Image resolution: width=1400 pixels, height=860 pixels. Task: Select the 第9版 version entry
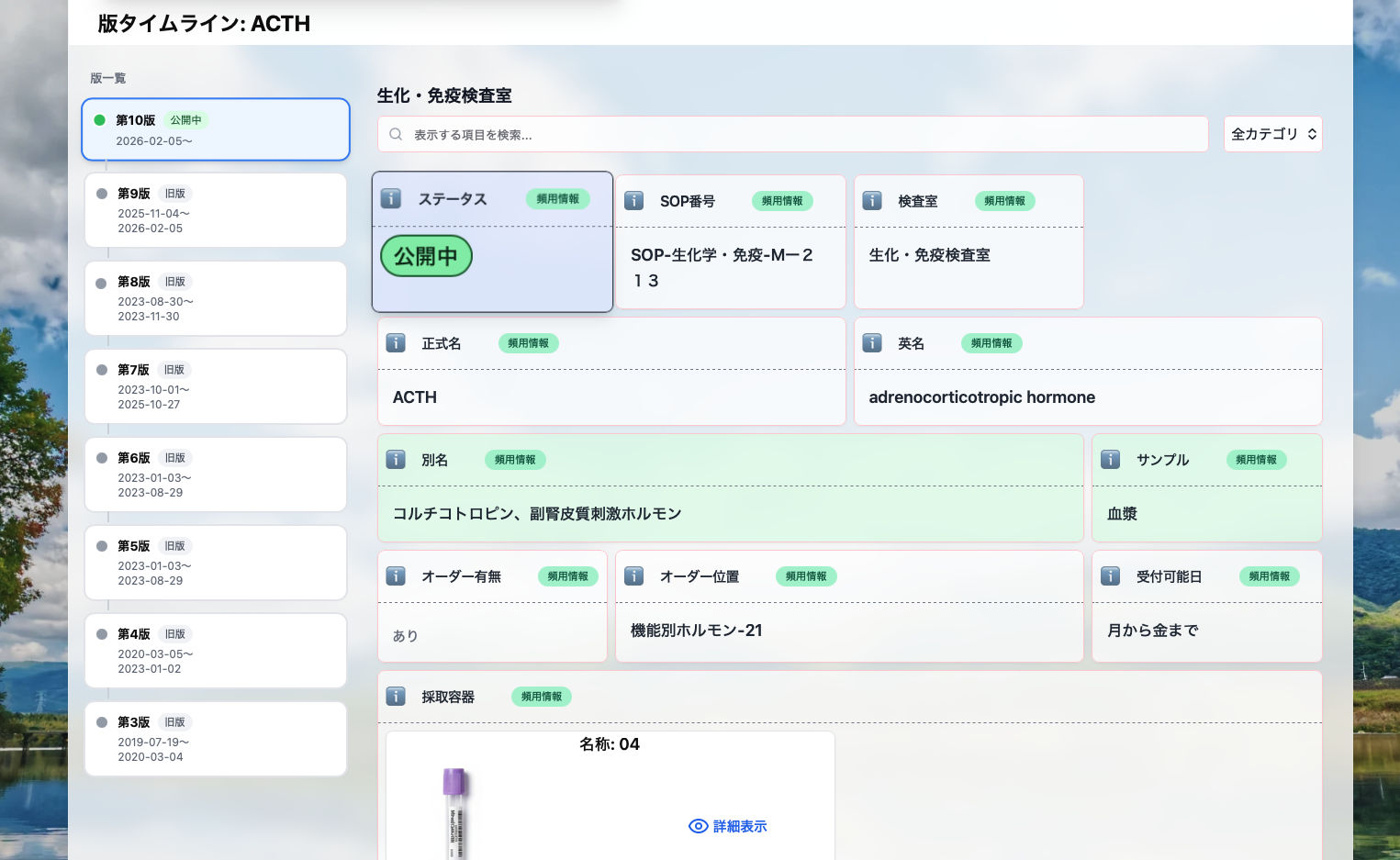coord(215,210)
